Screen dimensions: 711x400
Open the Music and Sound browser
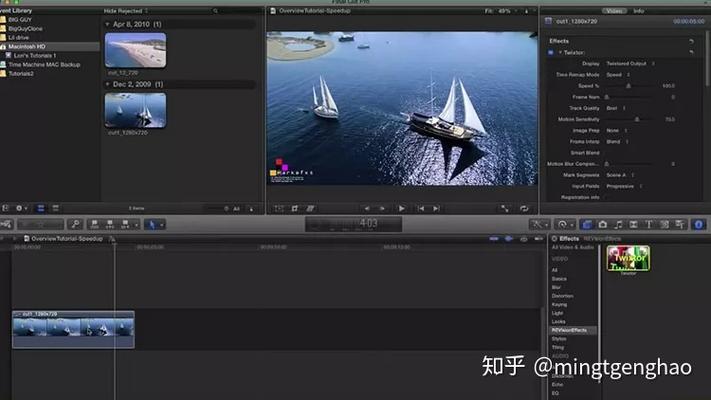(618, 224)
